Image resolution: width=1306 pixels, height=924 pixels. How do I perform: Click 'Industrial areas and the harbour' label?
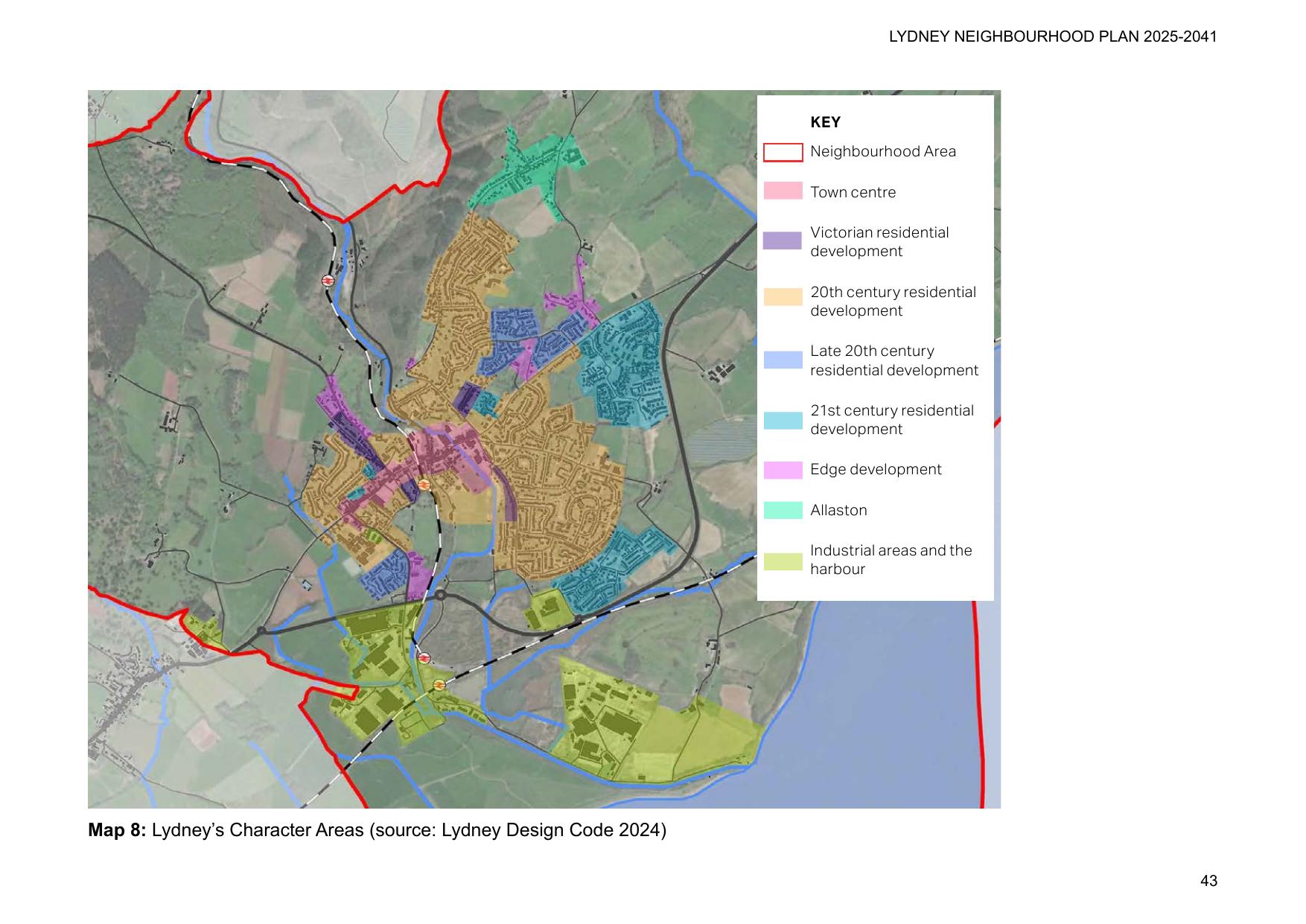(891, 559)
